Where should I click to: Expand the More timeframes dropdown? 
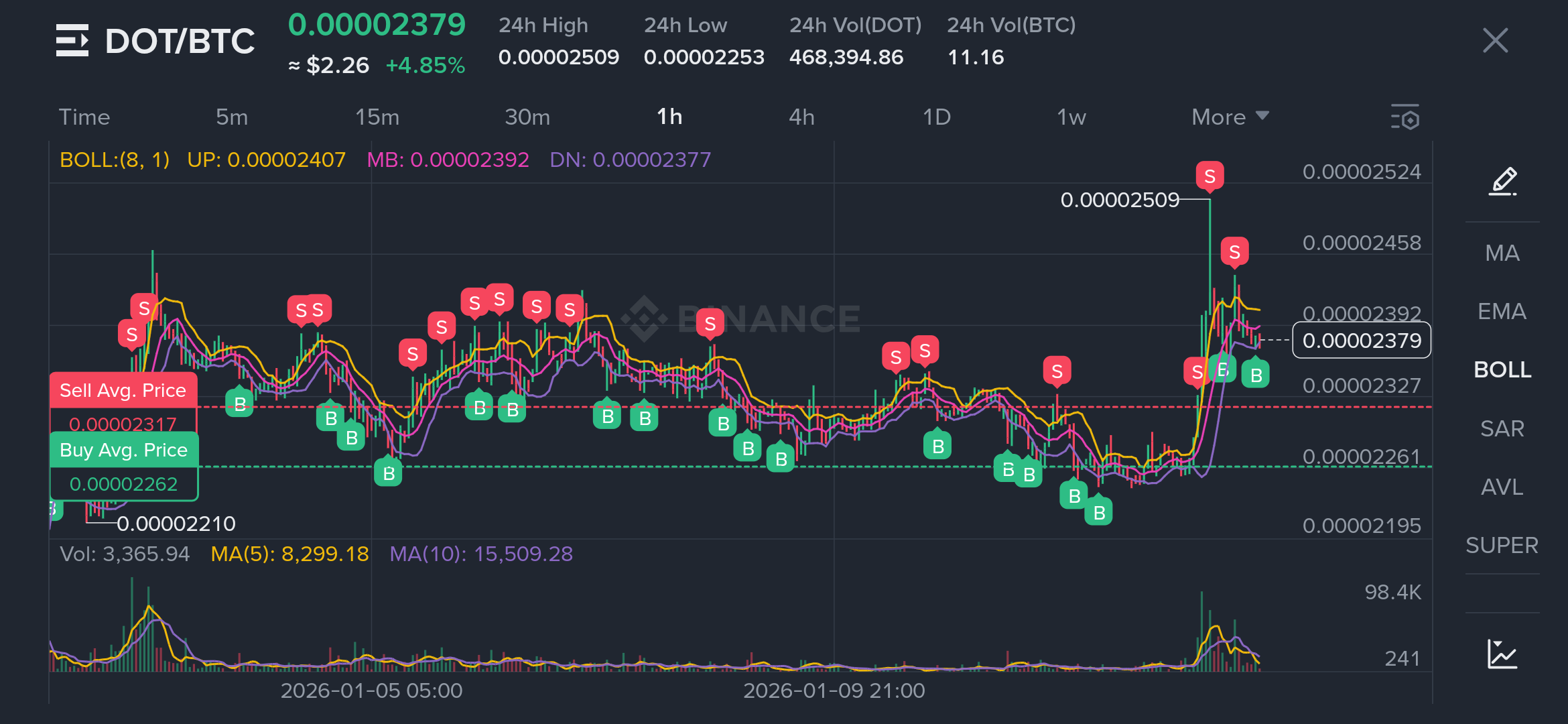pyautogui.click(x=1230, y=117)
